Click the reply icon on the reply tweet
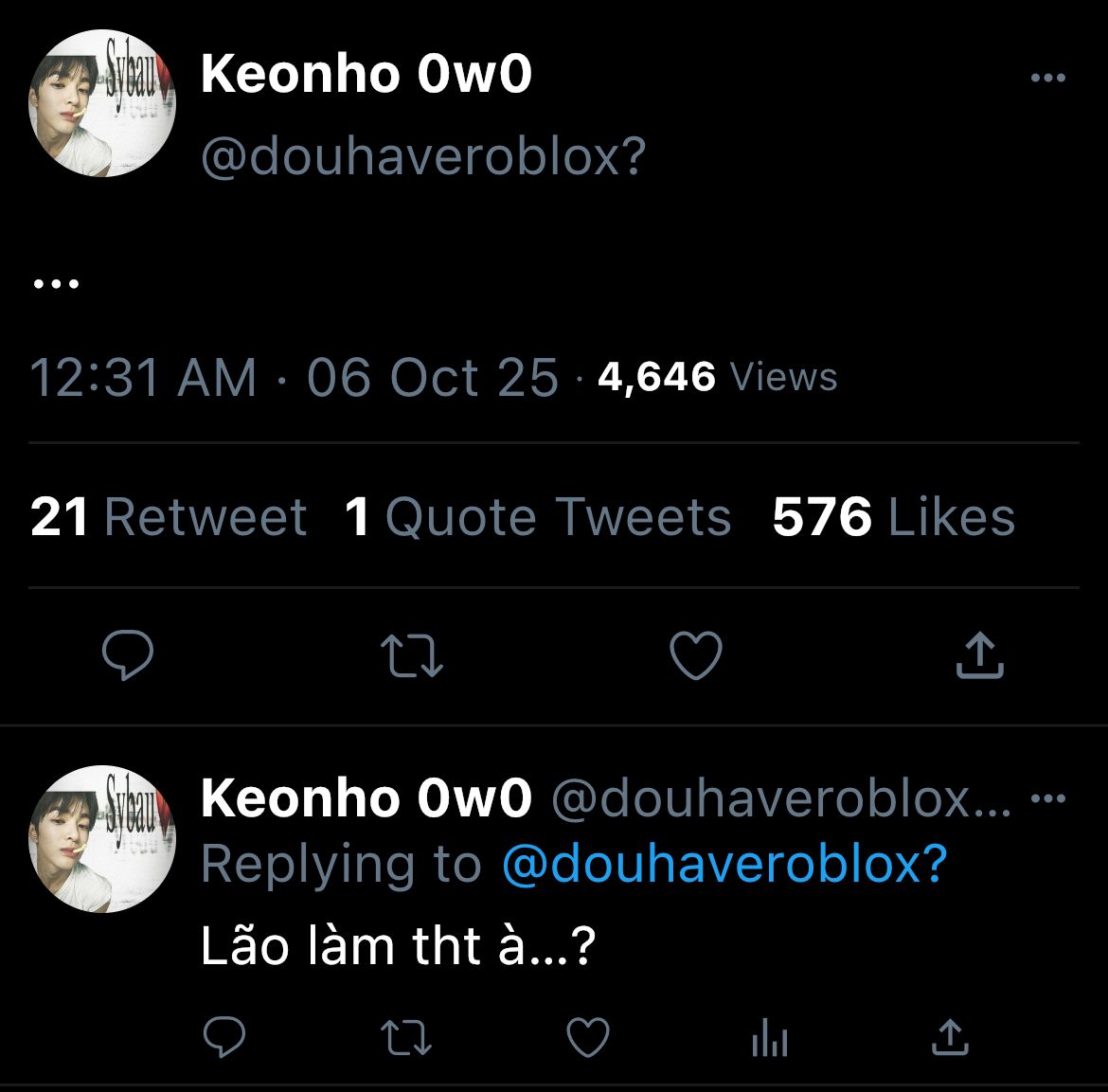The height and width of the screenshot is (1092, 1108). tap(224, 1038)
